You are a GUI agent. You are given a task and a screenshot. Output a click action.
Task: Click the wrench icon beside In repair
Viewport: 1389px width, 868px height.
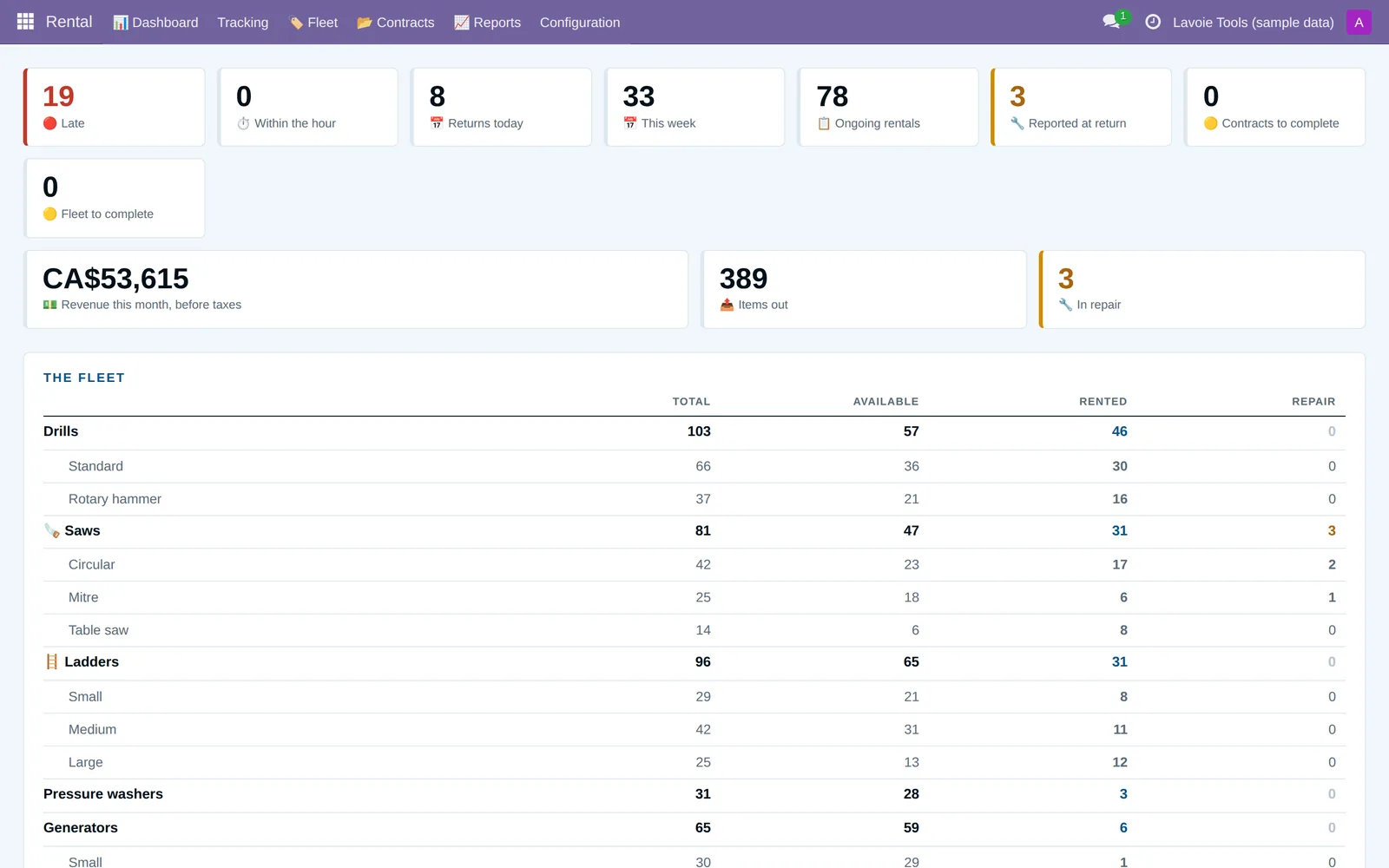pos(1065,305)
